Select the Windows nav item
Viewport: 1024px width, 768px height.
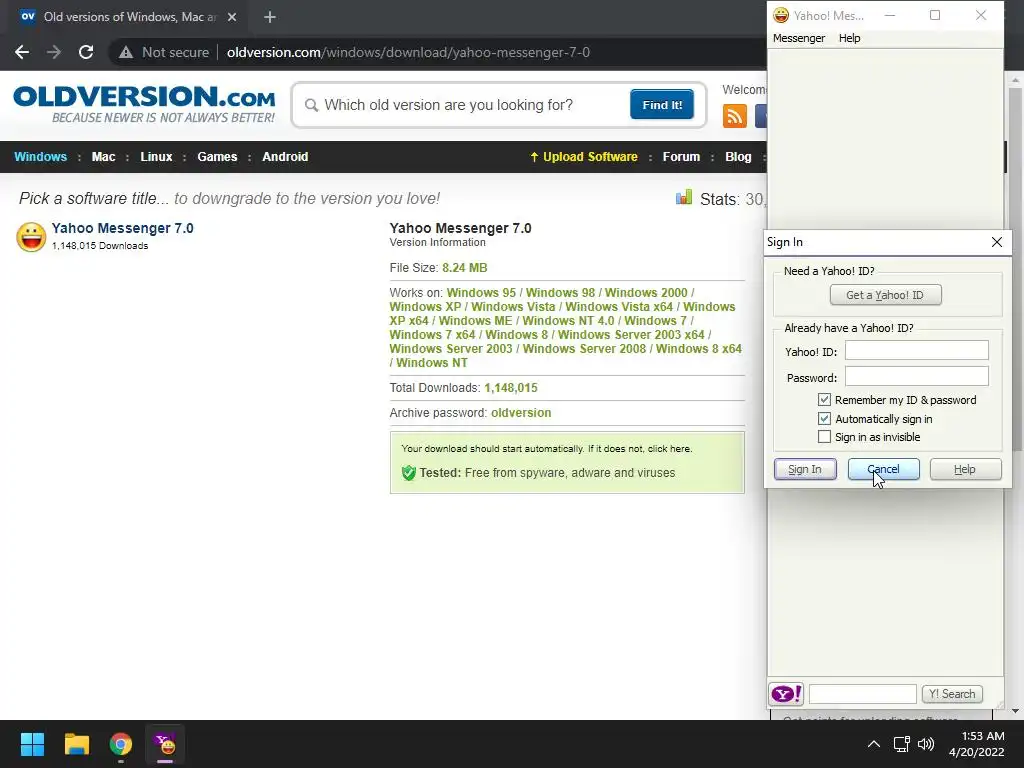40,157
